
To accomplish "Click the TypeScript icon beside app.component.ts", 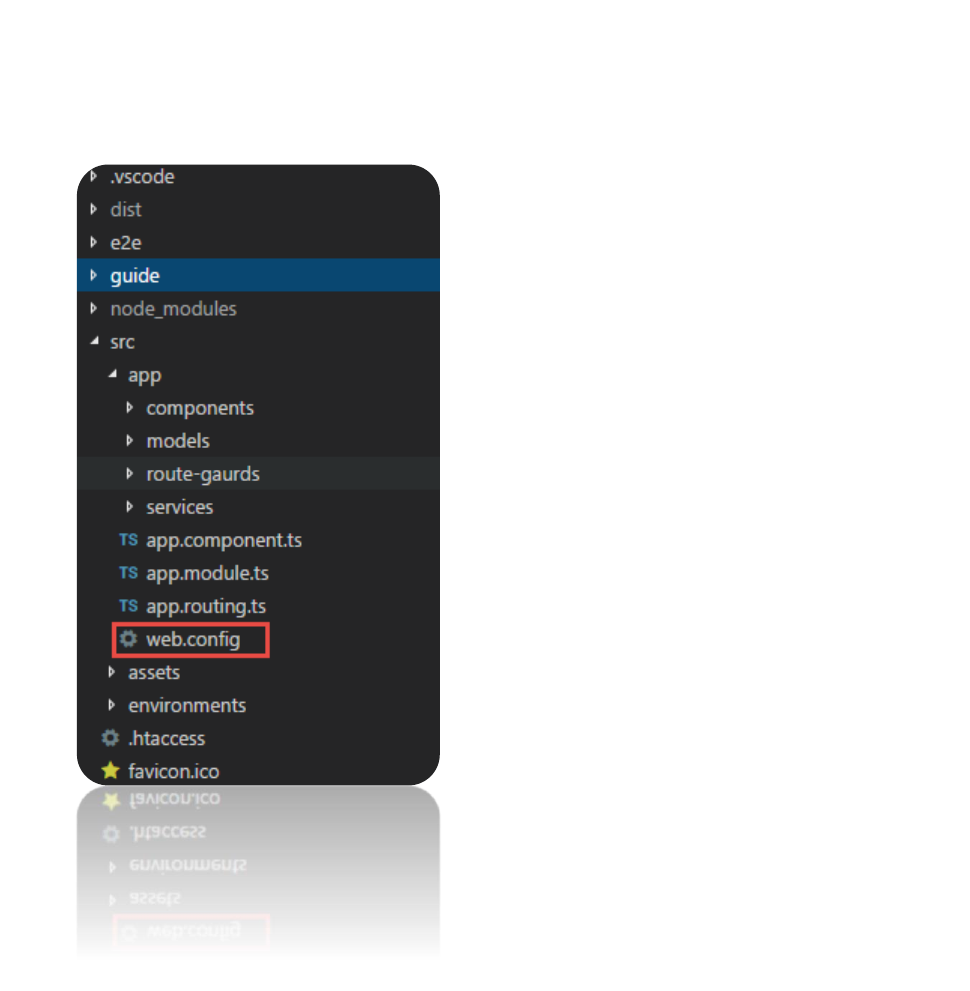I will click(128, 540).
